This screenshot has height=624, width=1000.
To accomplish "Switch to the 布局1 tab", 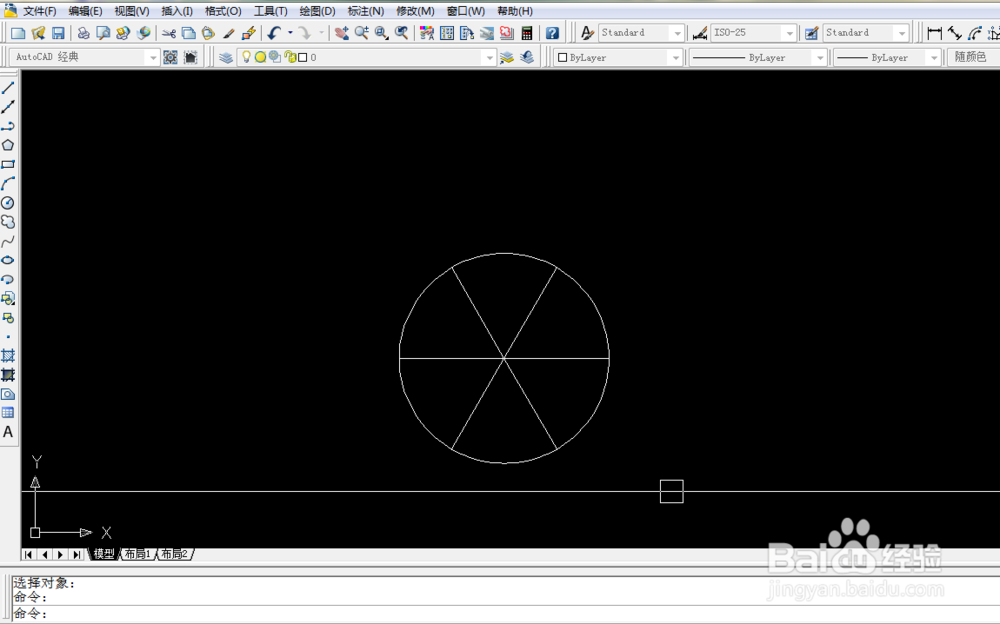I will click(138, 554).
